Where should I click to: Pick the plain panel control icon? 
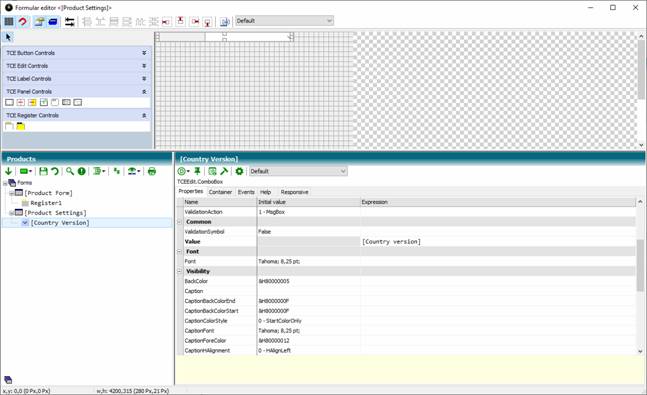pyautogui.click(x=9, y=102)
